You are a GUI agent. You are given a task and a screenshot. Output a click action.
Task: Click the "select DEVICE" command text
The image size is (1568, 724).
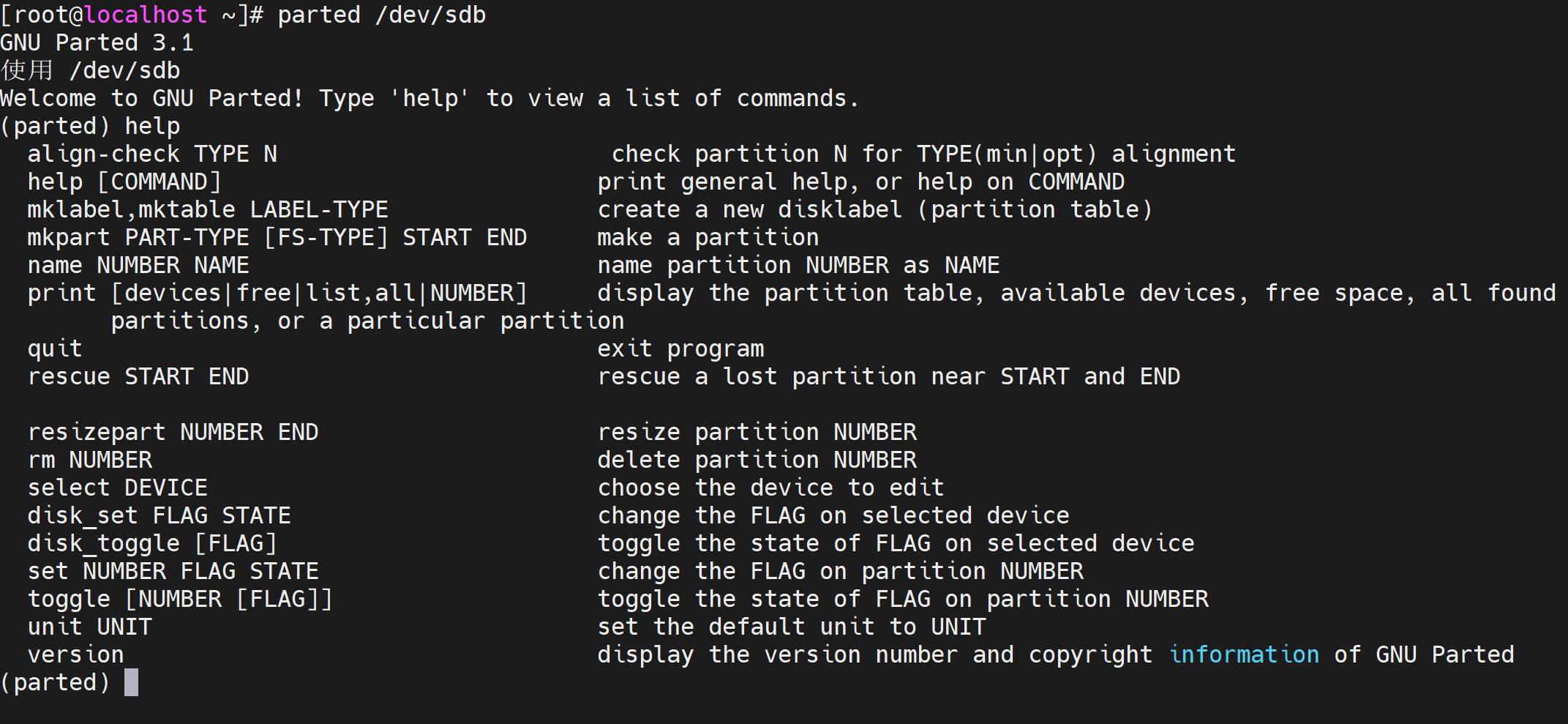click(118, 488)
